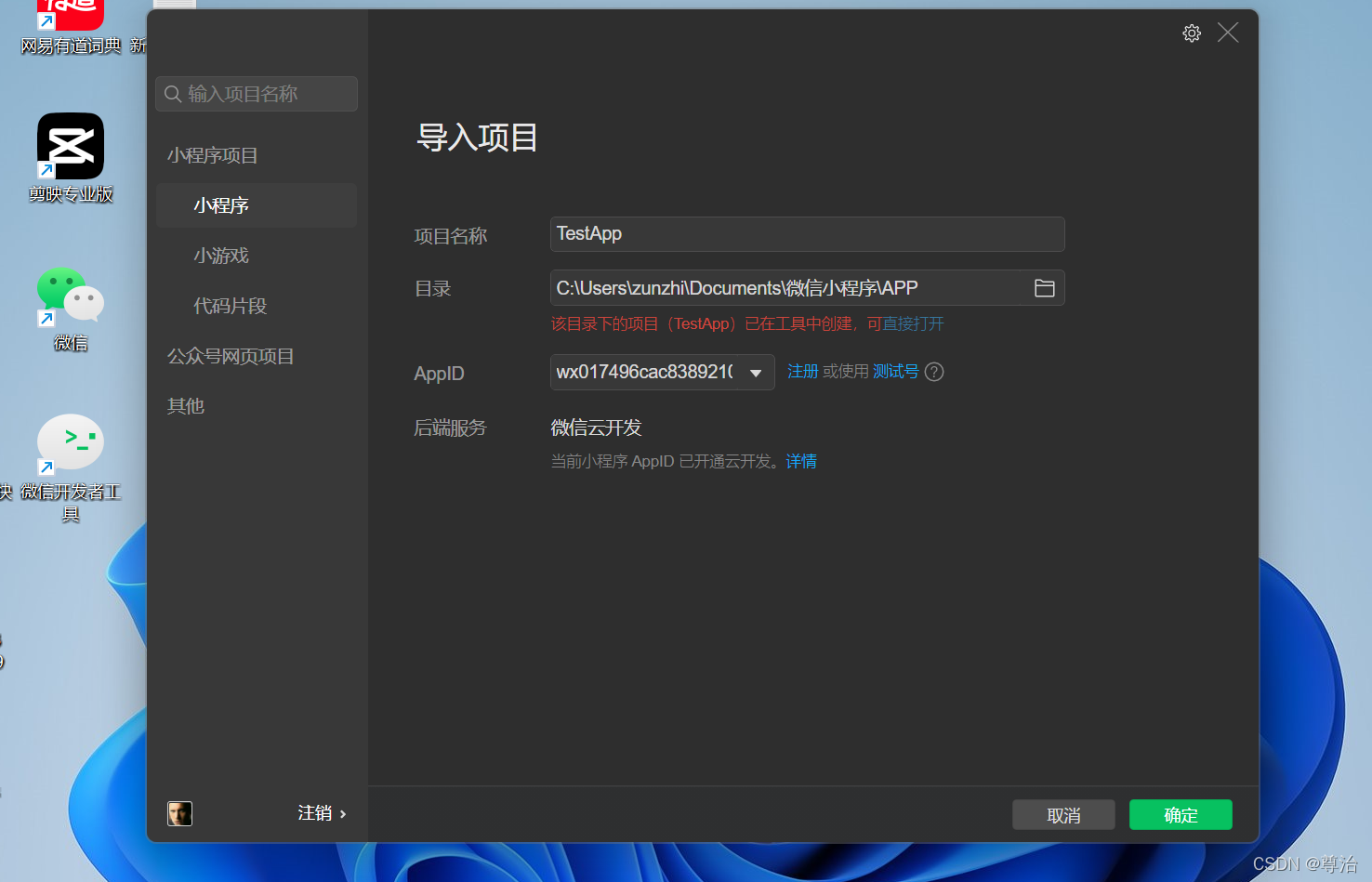
Task: Click the 直接打开 link in red warning
Action: pos(913,323)
